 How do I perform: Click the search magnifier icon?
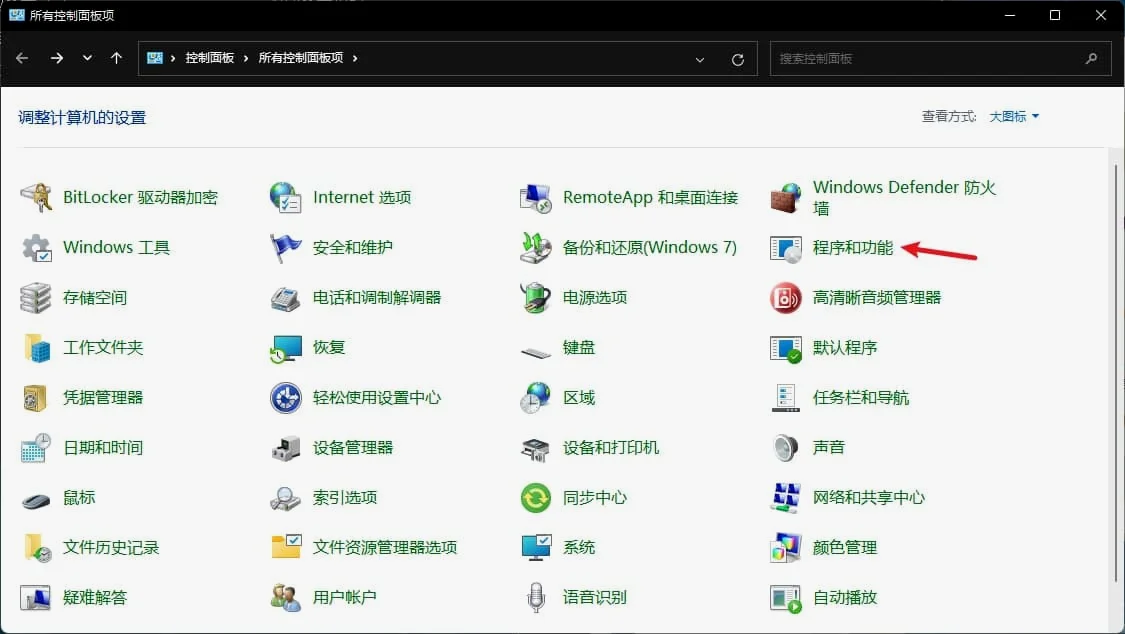(x=1091, y=59)
